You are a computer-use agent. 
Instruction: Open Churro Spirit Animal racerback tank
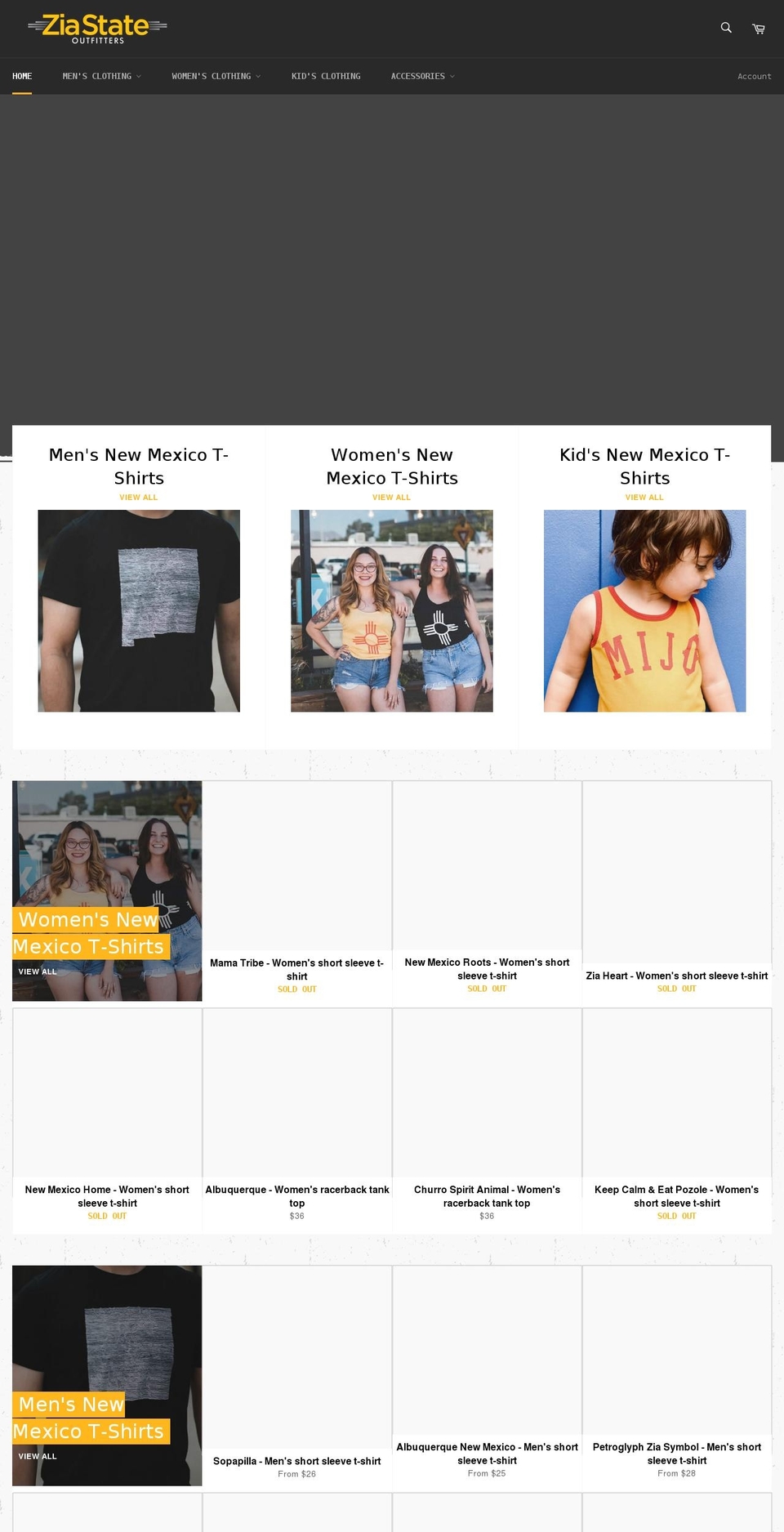pos(488,1196)
